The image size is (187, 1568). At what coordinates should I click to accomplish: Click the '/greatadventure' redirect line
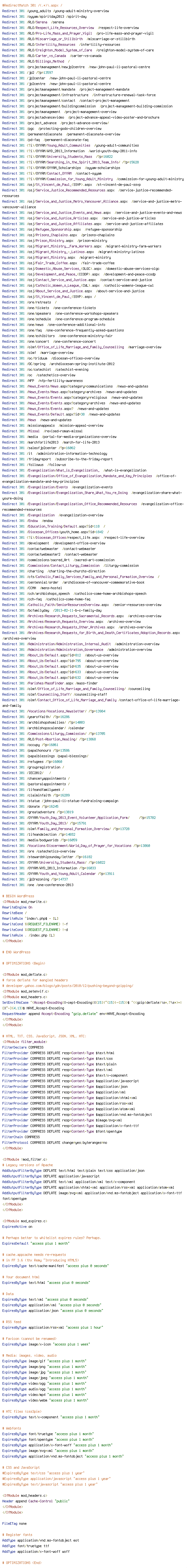tap(38, 812)
